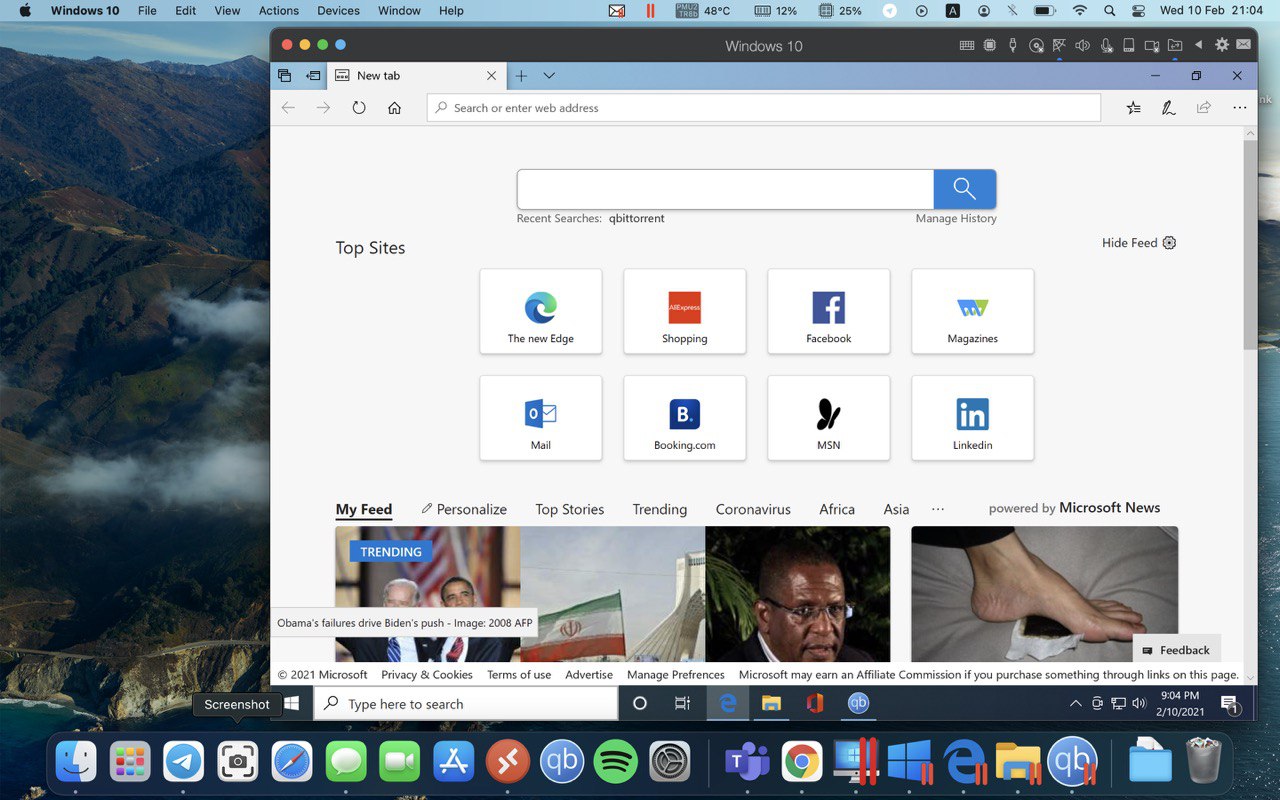Select the Coronavirus feed tab
This screenshot has width=1280, height=800.
coord(753,509)
